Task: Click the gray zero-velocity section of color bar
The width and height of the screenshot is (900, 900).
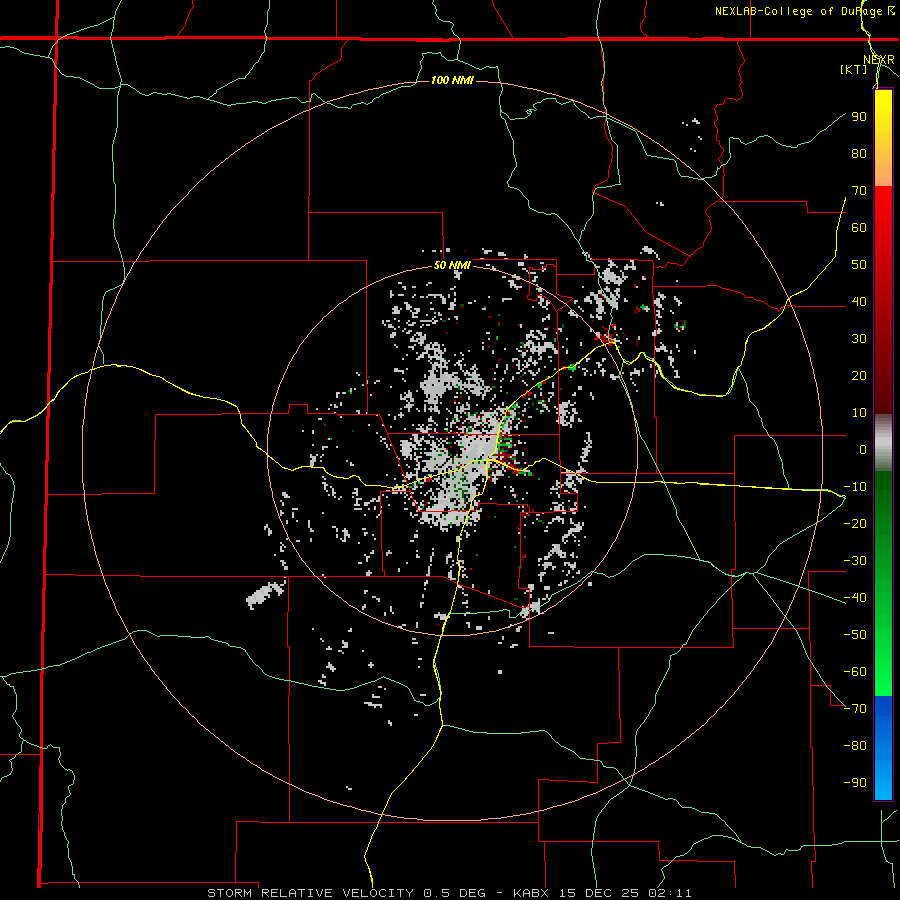Action: point(883,443)
